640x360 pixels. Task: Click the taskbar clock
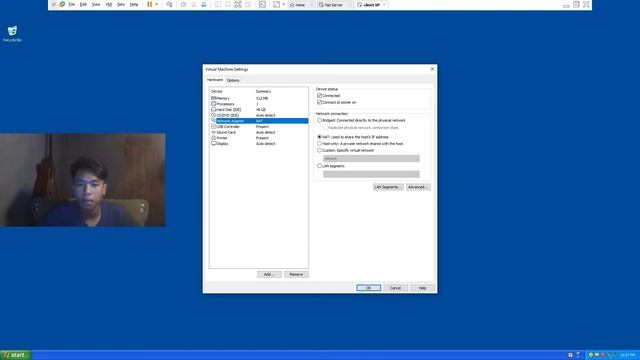628,355
